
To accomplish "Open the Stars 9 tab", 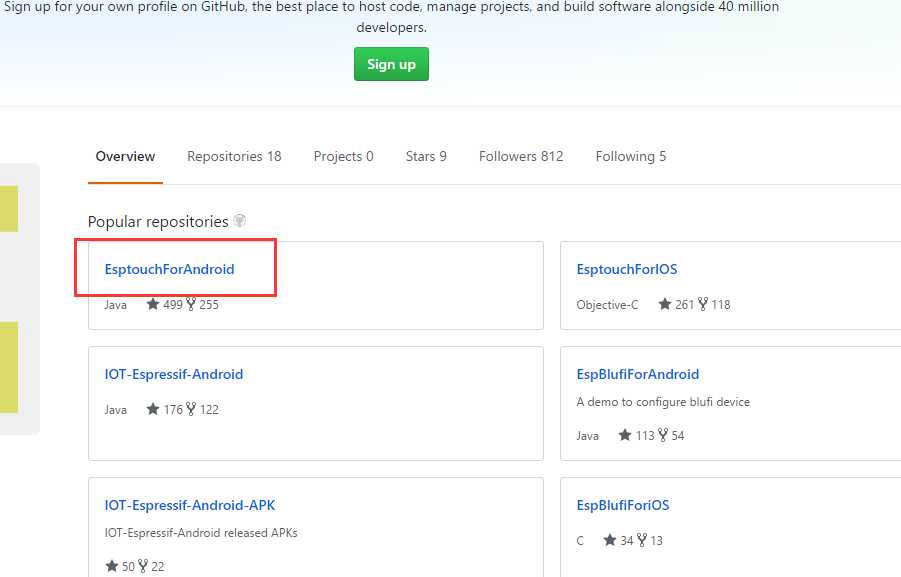I will 426,156.
